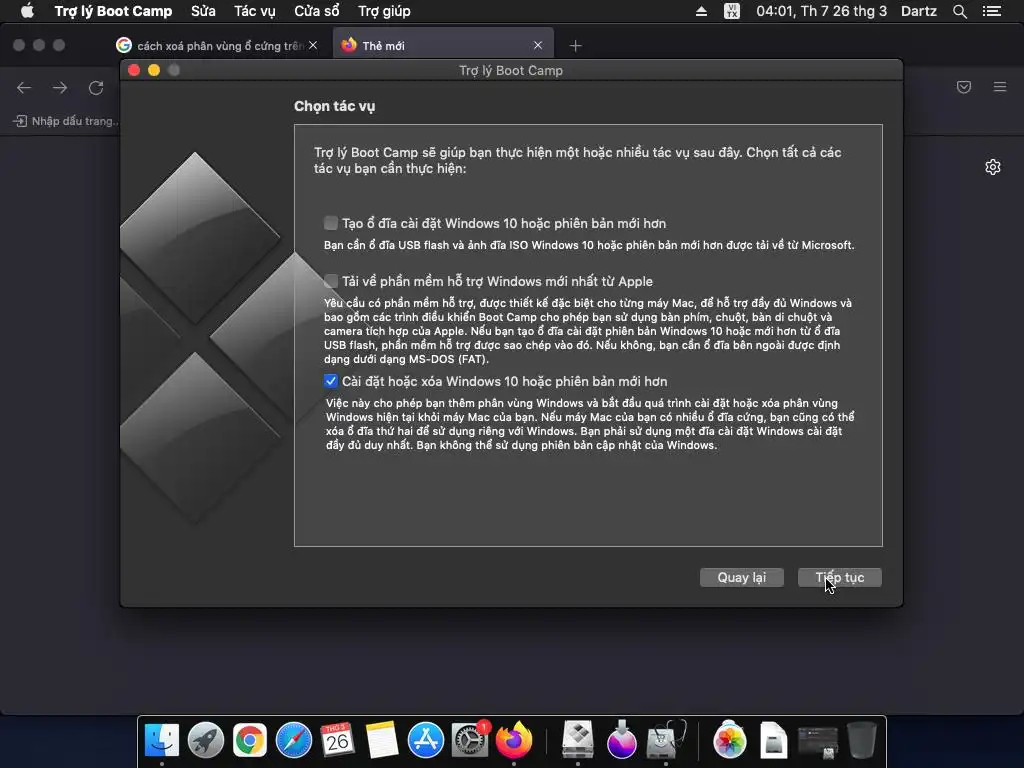Open the "Cửa sổ" menu
This screenshot has width=1024, height=768.
[x=317, y=11]
